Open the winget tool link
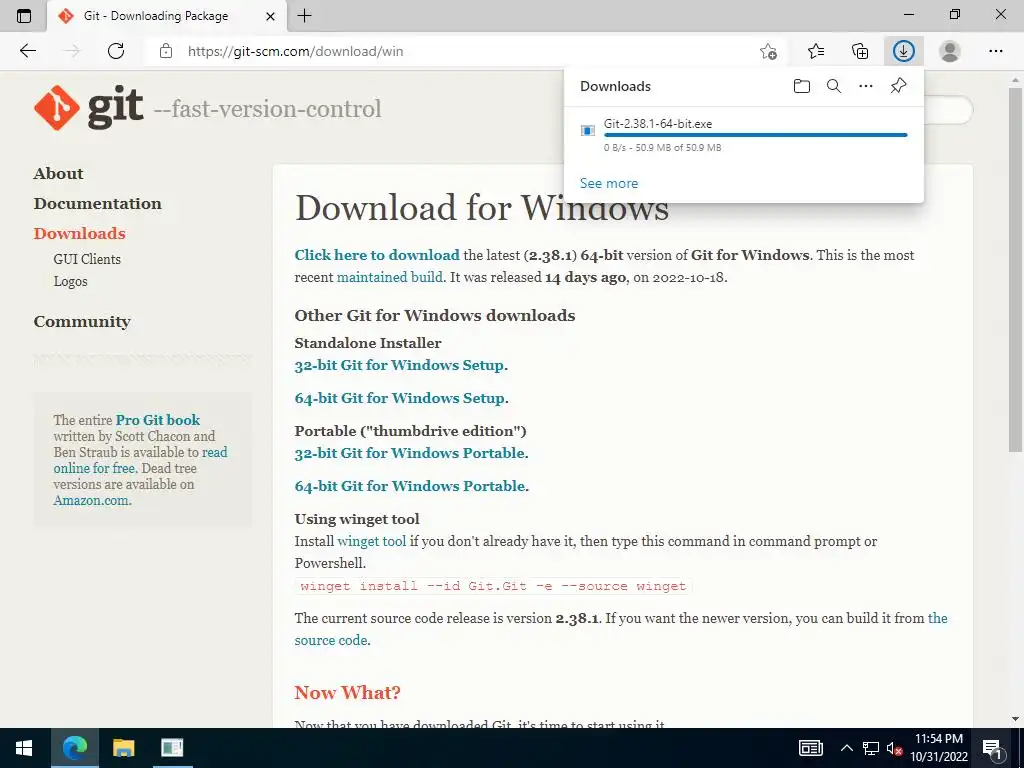The image size is (1024, 768). (372, 541)
